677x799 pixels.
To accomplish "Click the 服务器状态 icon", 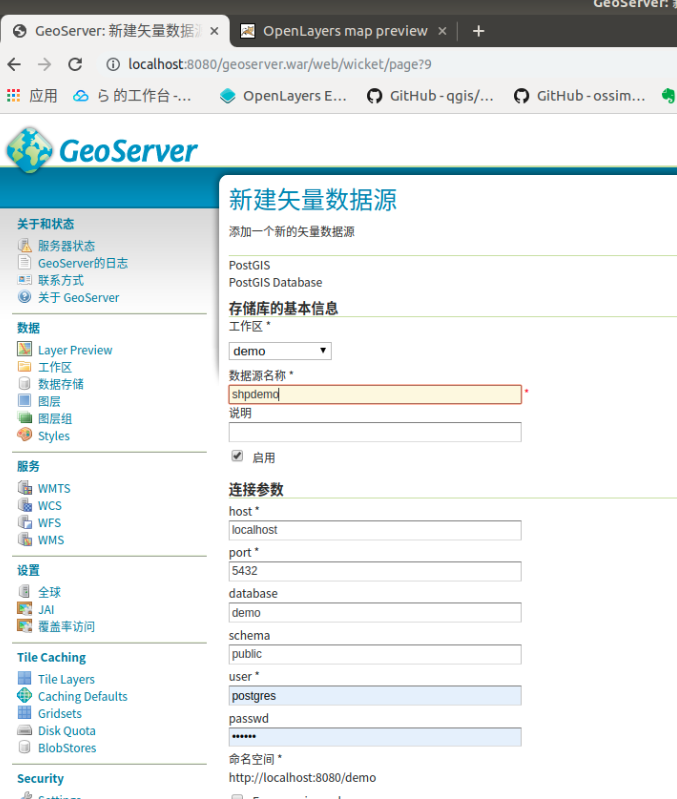I will 25,246.
